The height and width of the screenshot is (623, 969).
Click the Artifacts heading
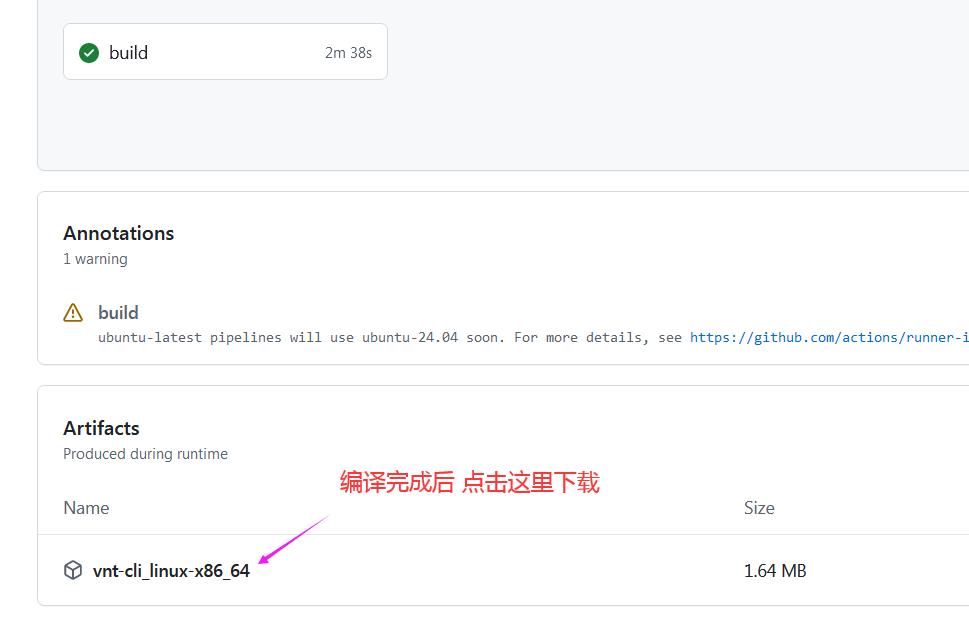pos(101,428)
